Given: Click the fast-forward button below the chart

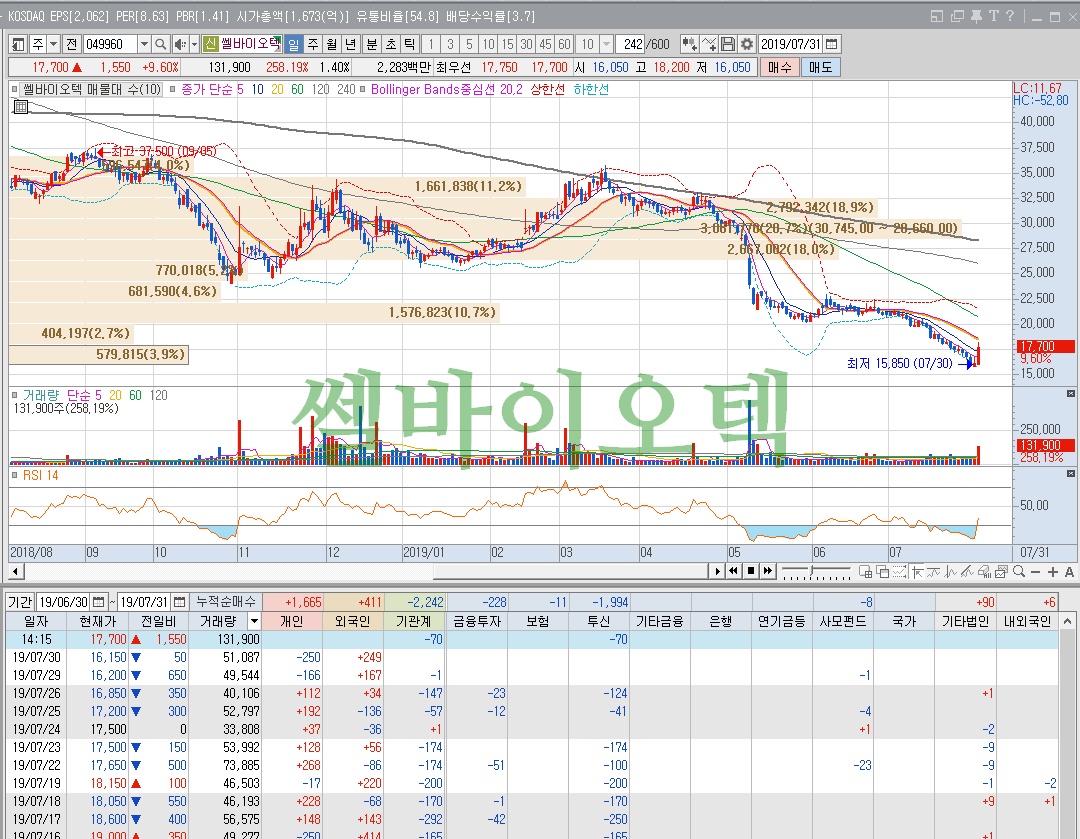Looking at the screenshot, I should (767, 571).
